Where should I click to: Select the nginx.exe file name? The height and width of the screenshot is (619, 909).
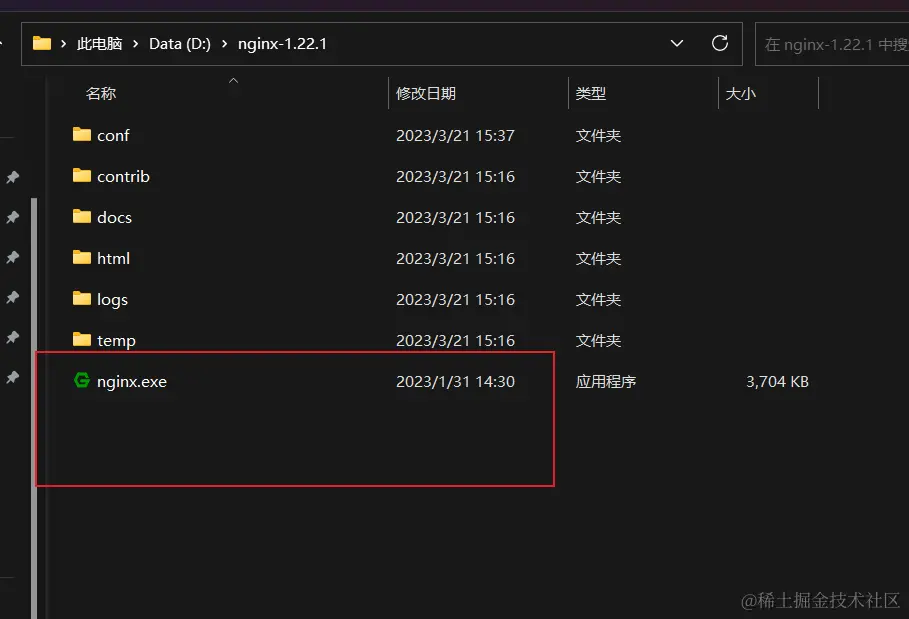[132, 381]
